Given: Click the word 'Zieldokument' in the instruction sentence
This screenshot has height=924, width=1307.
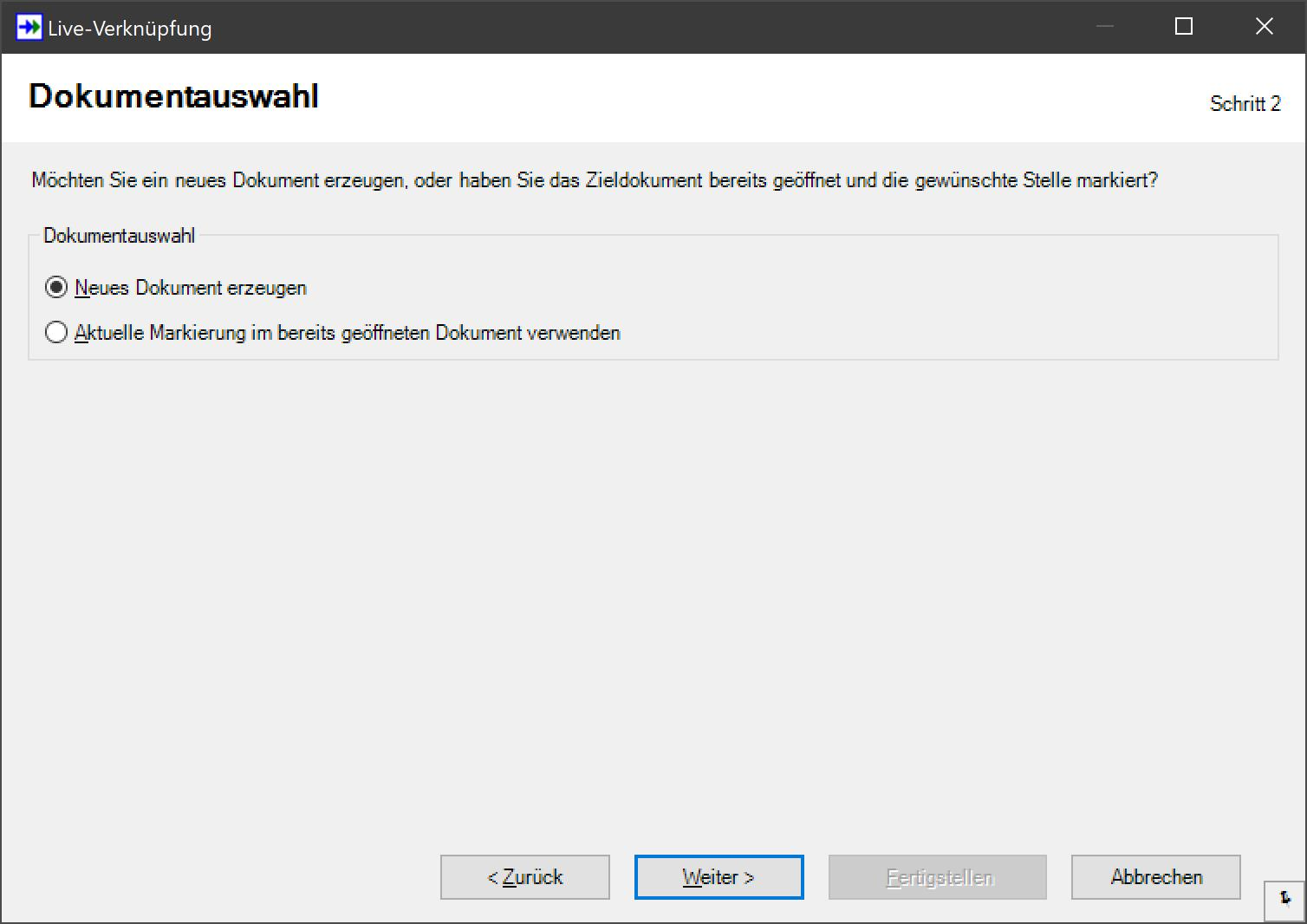Looking at the screenshot, I should click(644, 180).
